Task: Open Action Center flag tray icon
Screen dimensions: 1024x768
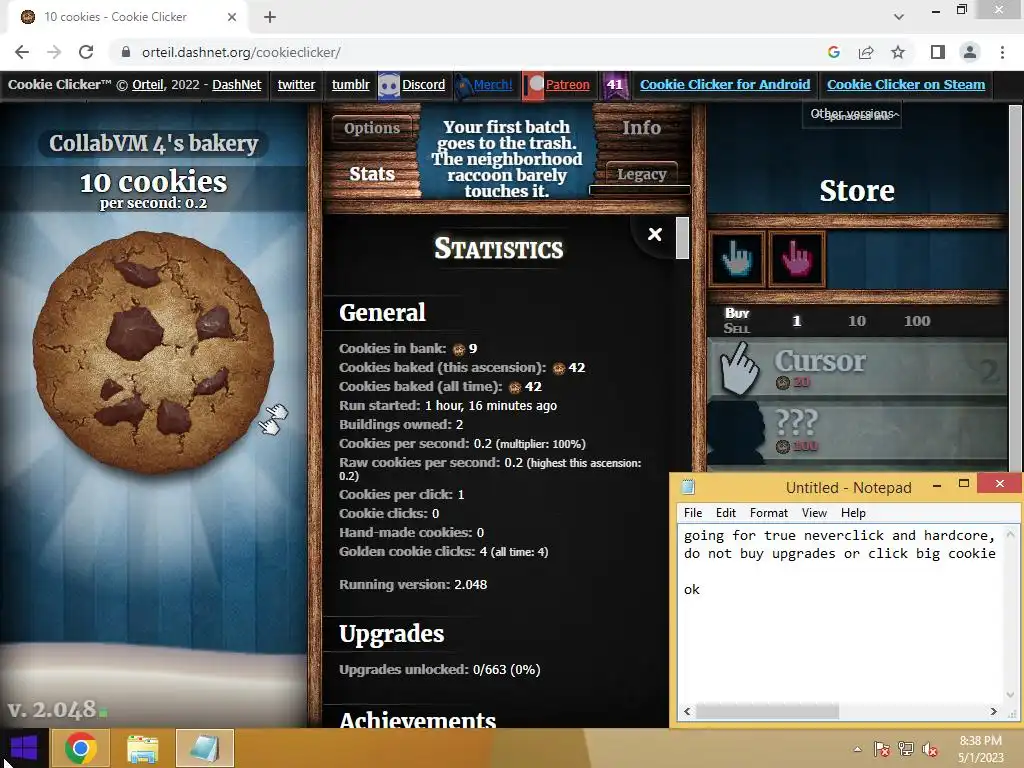Action: [882, 749]
